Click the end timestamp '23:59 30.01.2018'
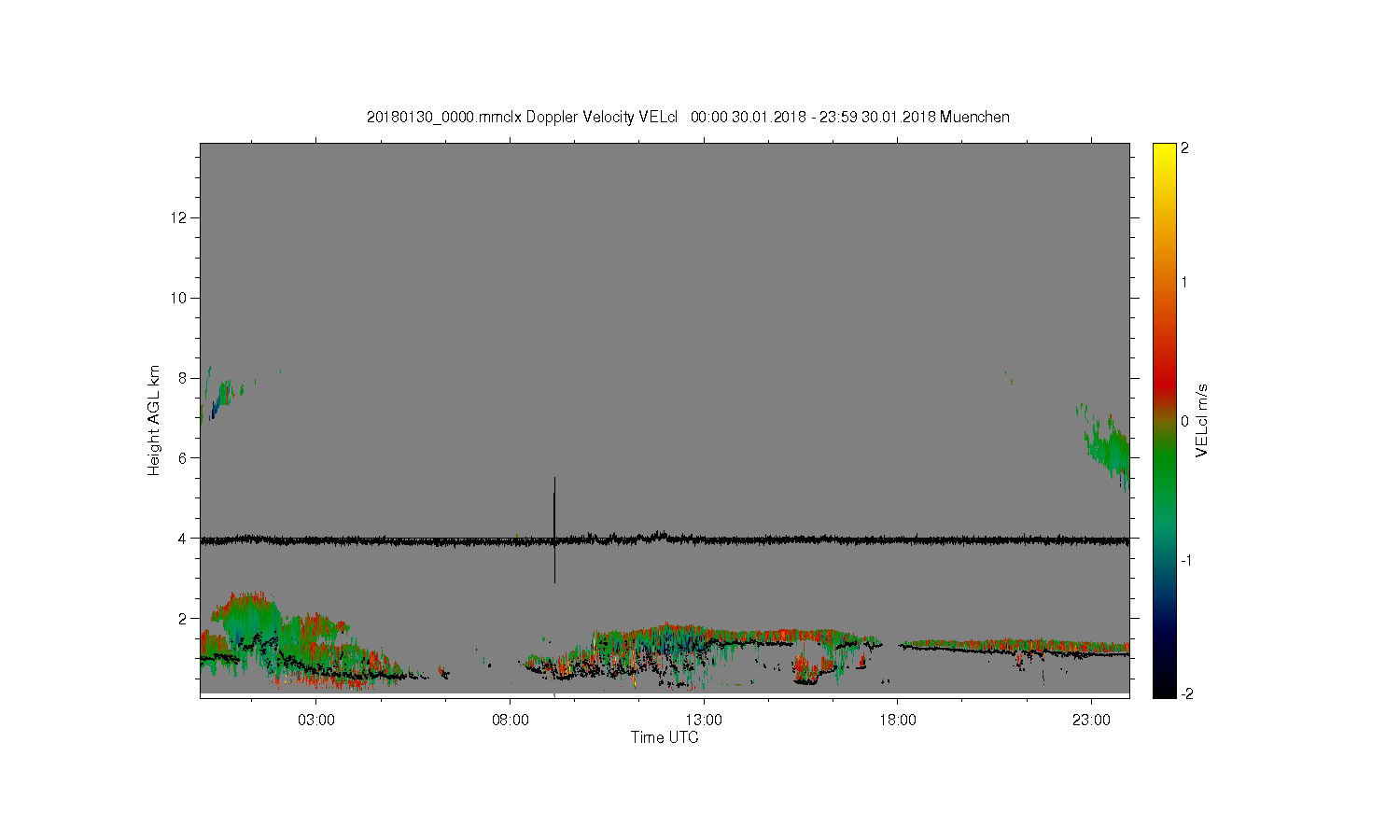1400x840 pixels. [x=877, y=118]
